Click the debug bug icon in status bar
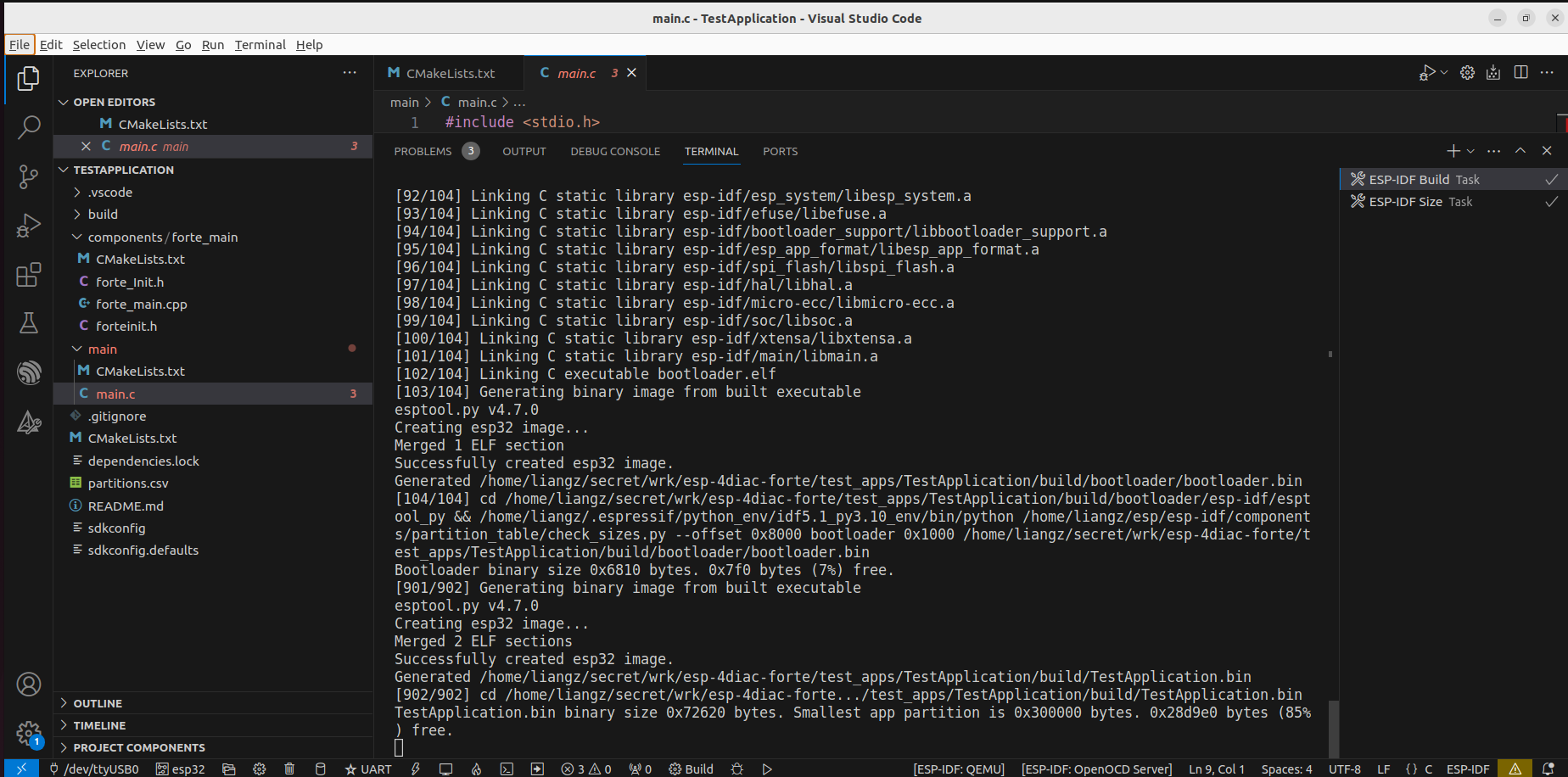Screen dimensions: 1568x777 tap(737, 769)
